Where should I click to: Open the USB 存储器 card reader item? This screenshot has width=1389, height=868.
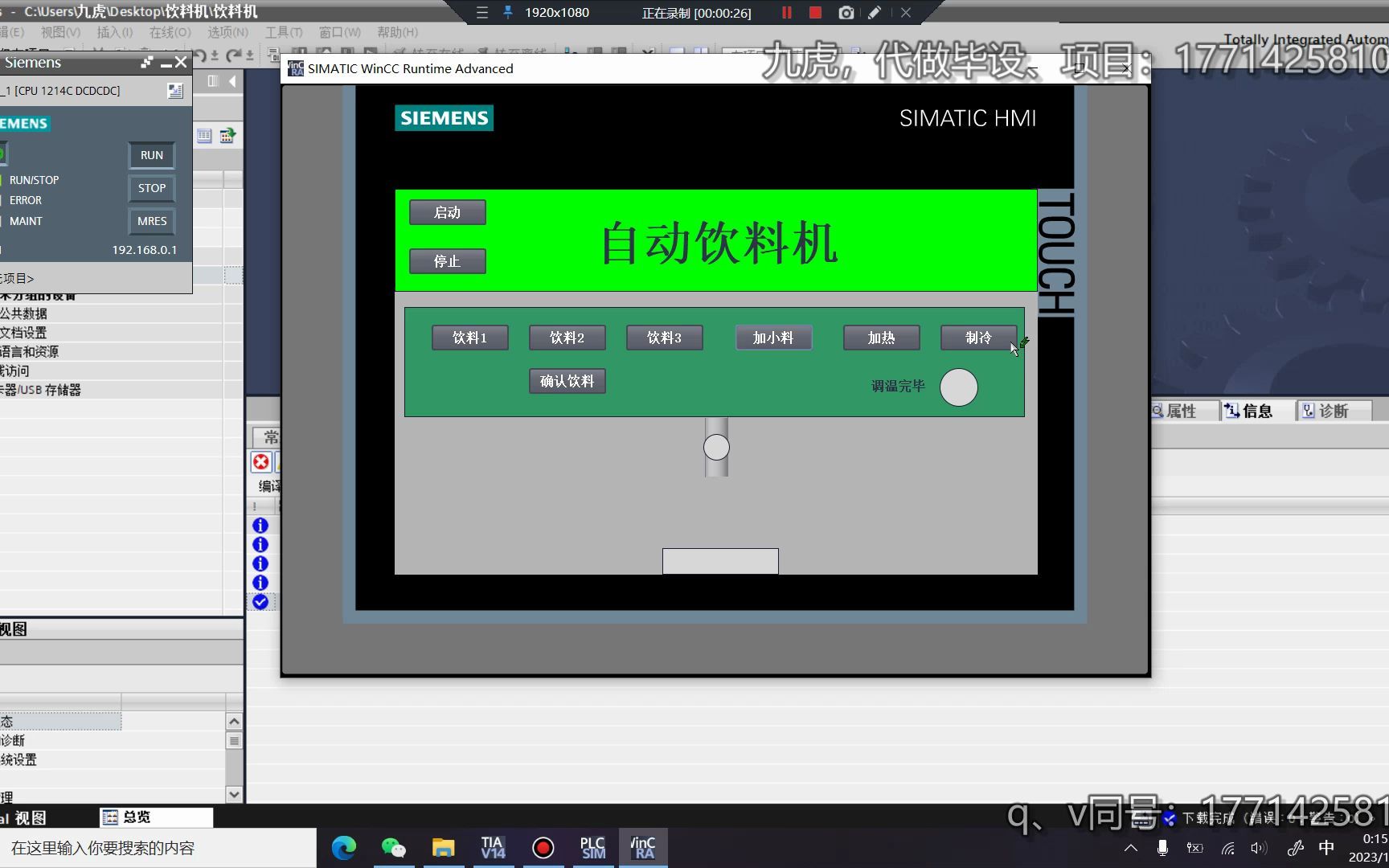(41, 391)
